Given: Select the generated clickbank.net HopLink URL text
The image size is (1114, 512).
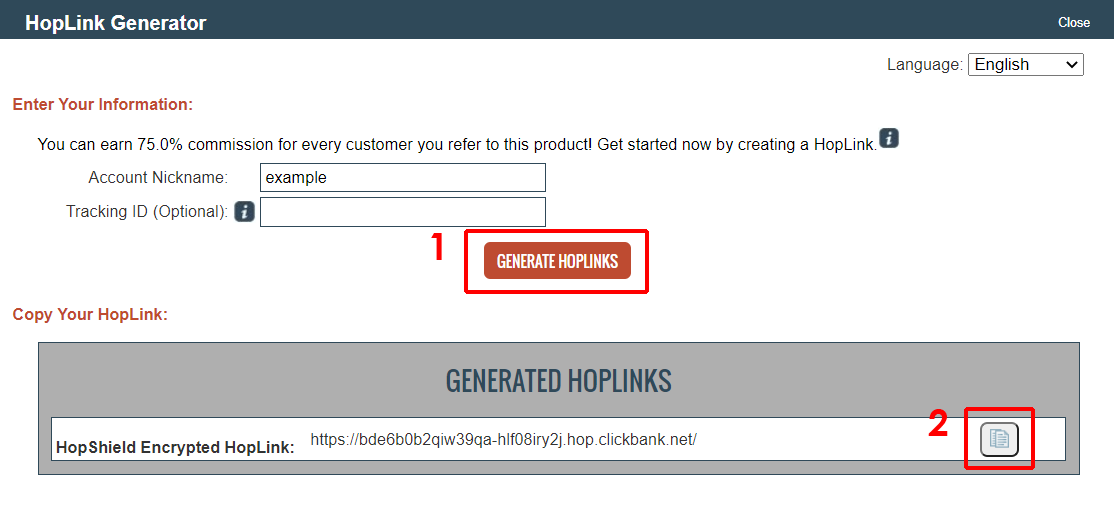Looking at the screenshot, I should click(x=504, y=440).
